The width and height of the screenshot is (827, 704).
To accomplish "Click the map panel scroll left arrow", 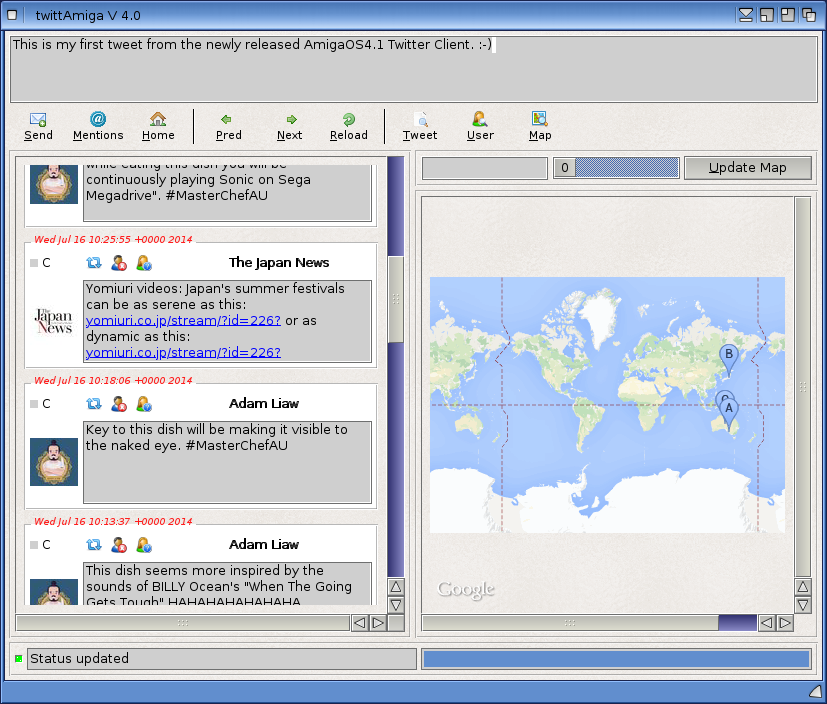I will [767, 623].
